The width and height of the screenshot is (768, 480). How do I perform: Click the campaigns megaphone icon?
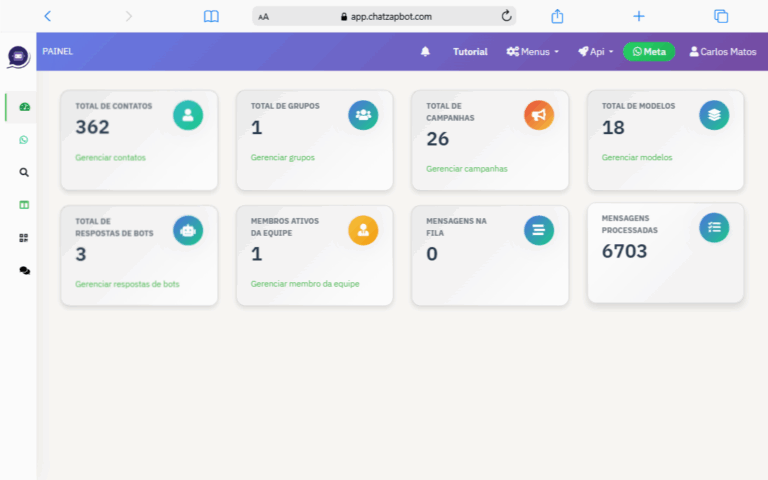point(539,115)
